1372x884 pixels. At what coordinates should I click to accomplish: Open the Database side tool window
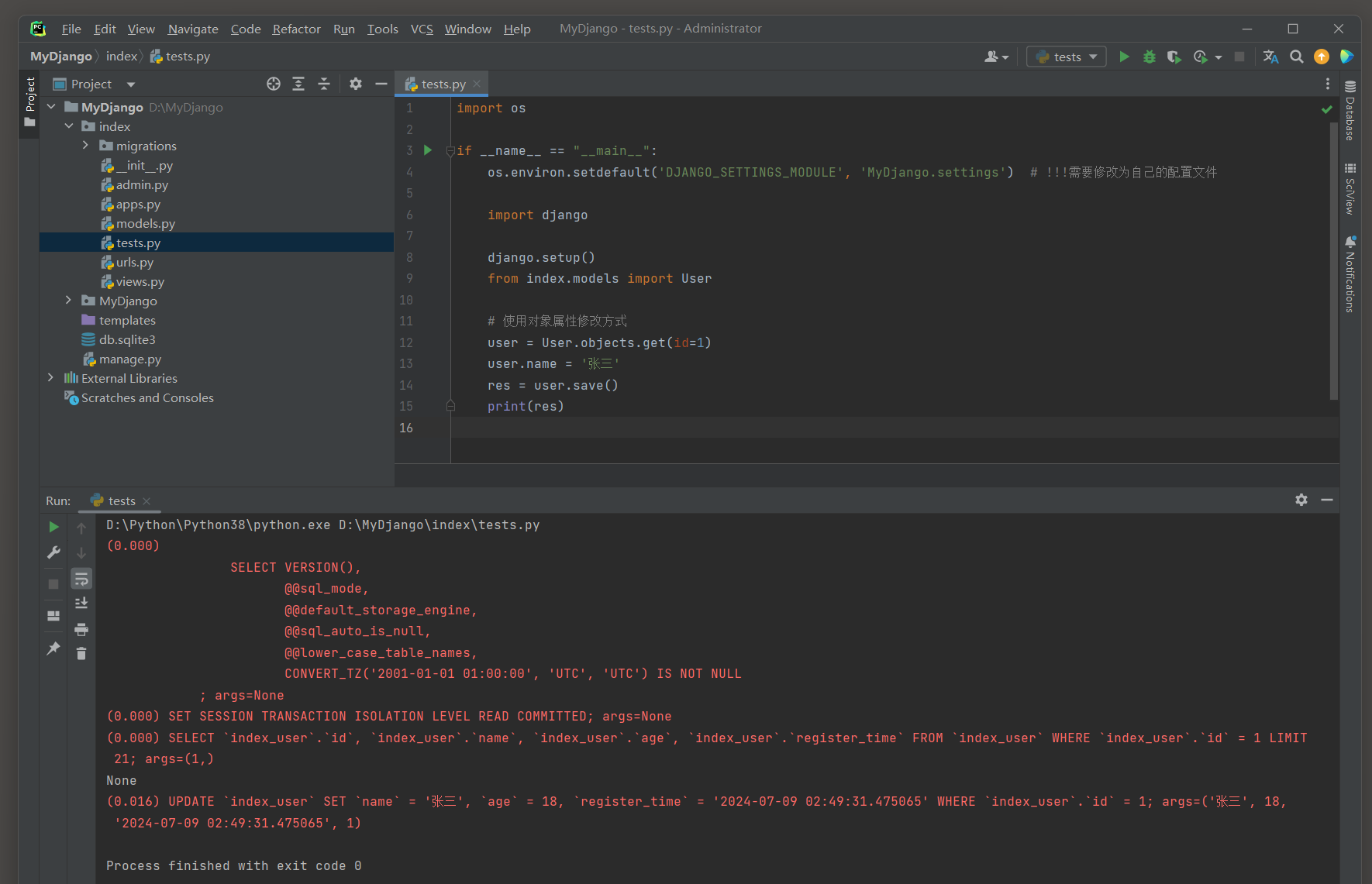[x=1350, y=111]
